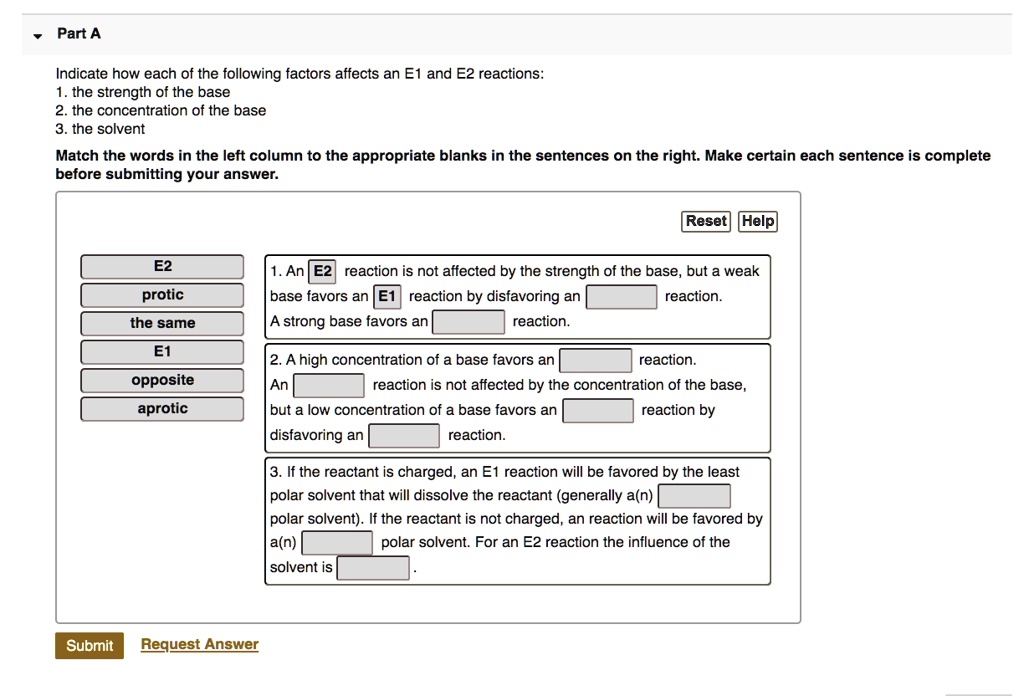Click blank after 'low concentration of a base favors an'
The width and height of the screenshot is (1024, 696).
(598, 409)
